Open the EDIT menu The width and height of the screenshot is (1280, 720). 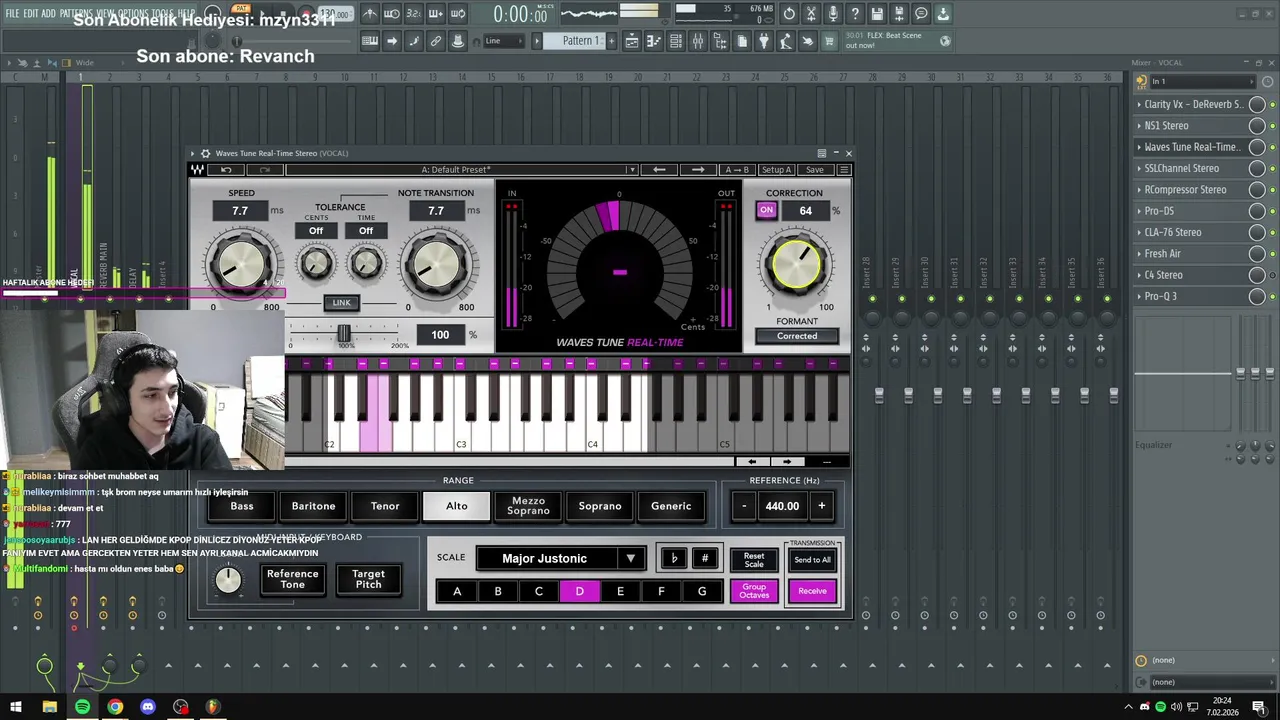[x=30, y=14]
